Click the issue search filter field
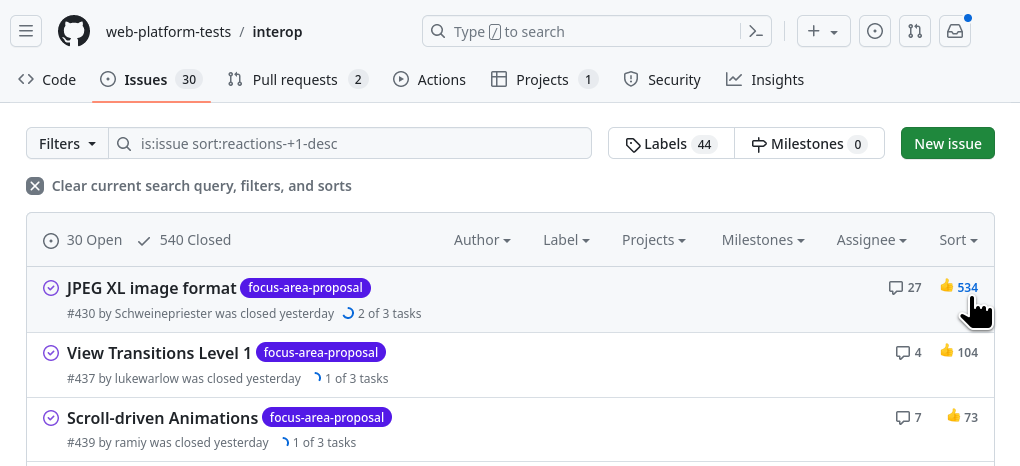Image resolution: width=1020 pixels, height=466 pixels. click(350, 144)
